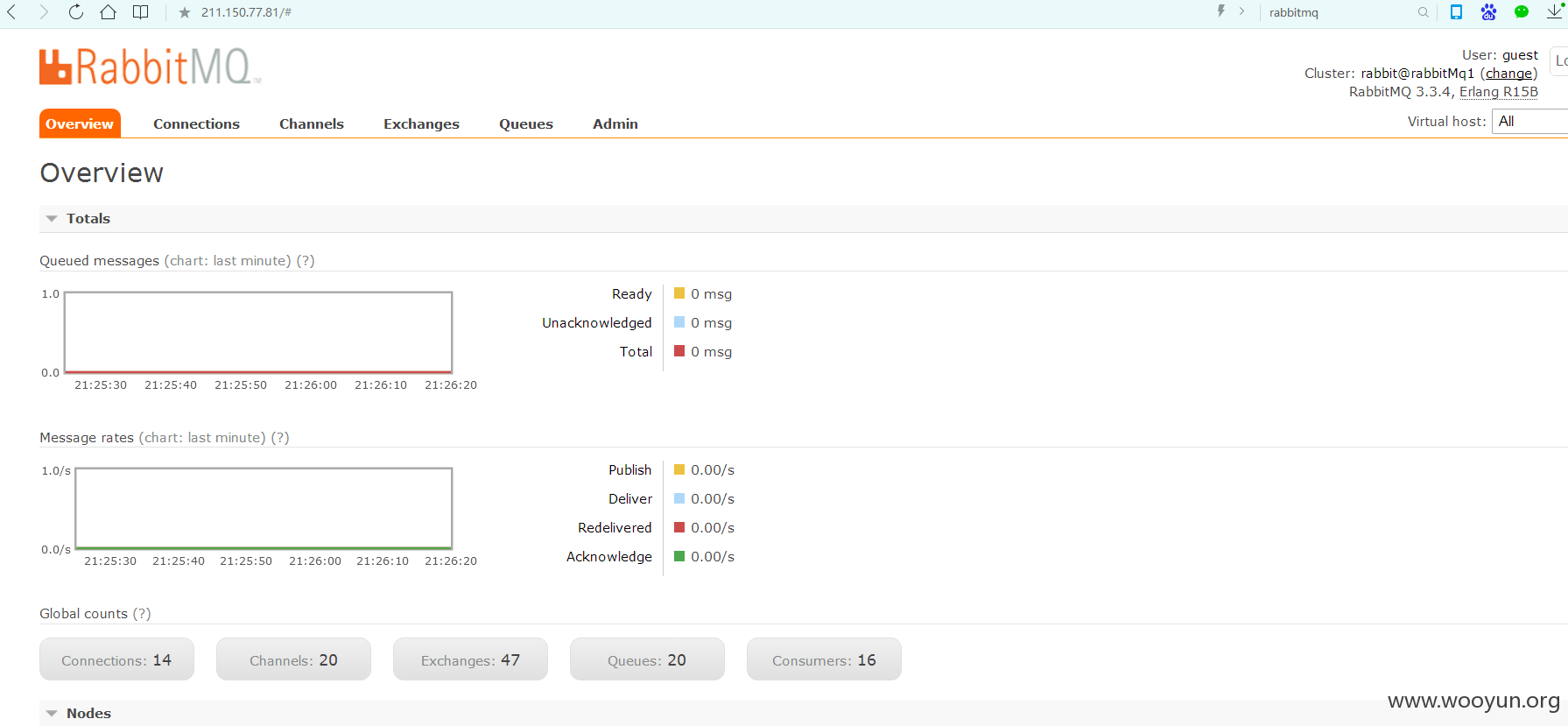Open the Admin tab

coord(615,123)
